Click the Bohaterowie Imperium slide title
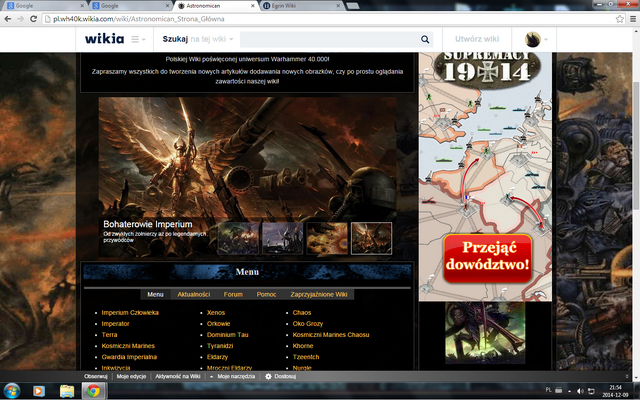This screenshot has height=400, width=640. [x=148, y=224]
